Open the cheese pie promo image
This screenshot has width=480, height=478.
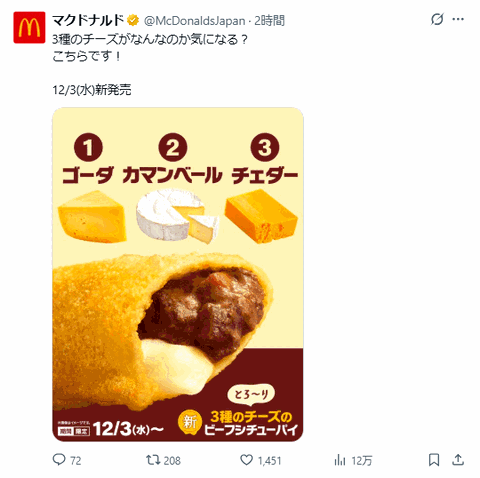click(178, 274)
